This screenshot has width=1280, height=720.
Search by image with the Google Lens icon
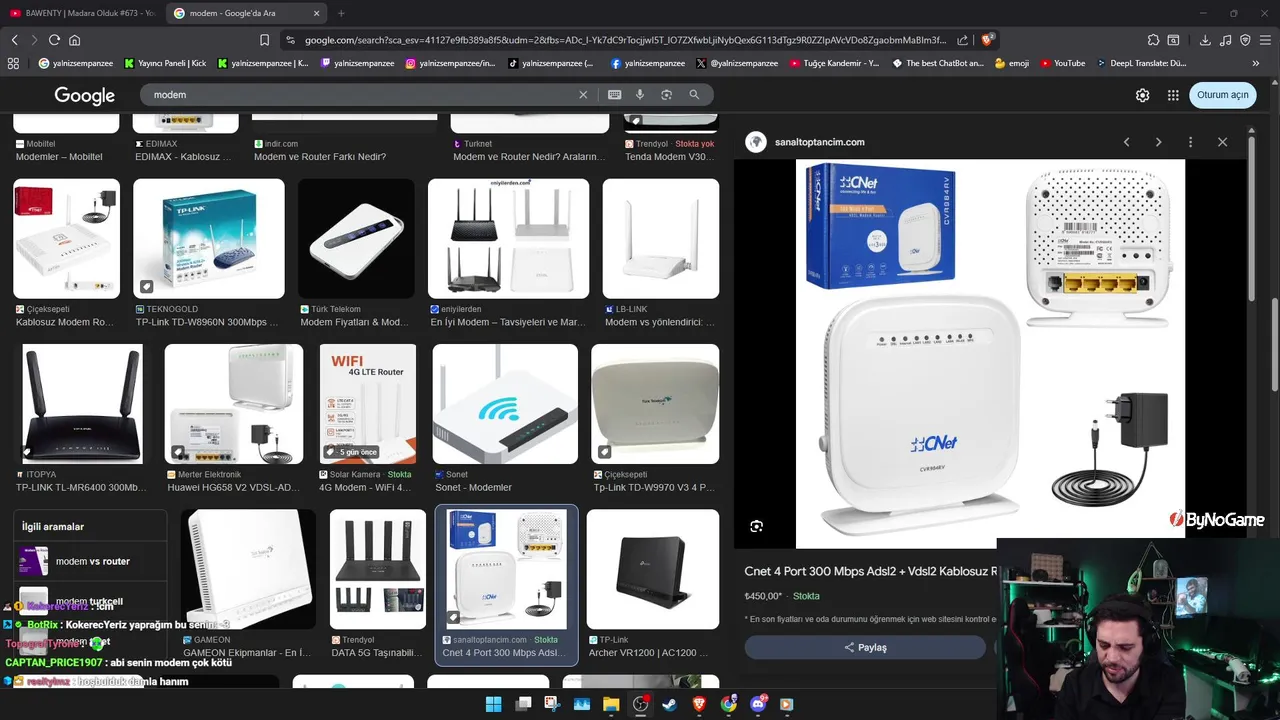coord(666,95)
